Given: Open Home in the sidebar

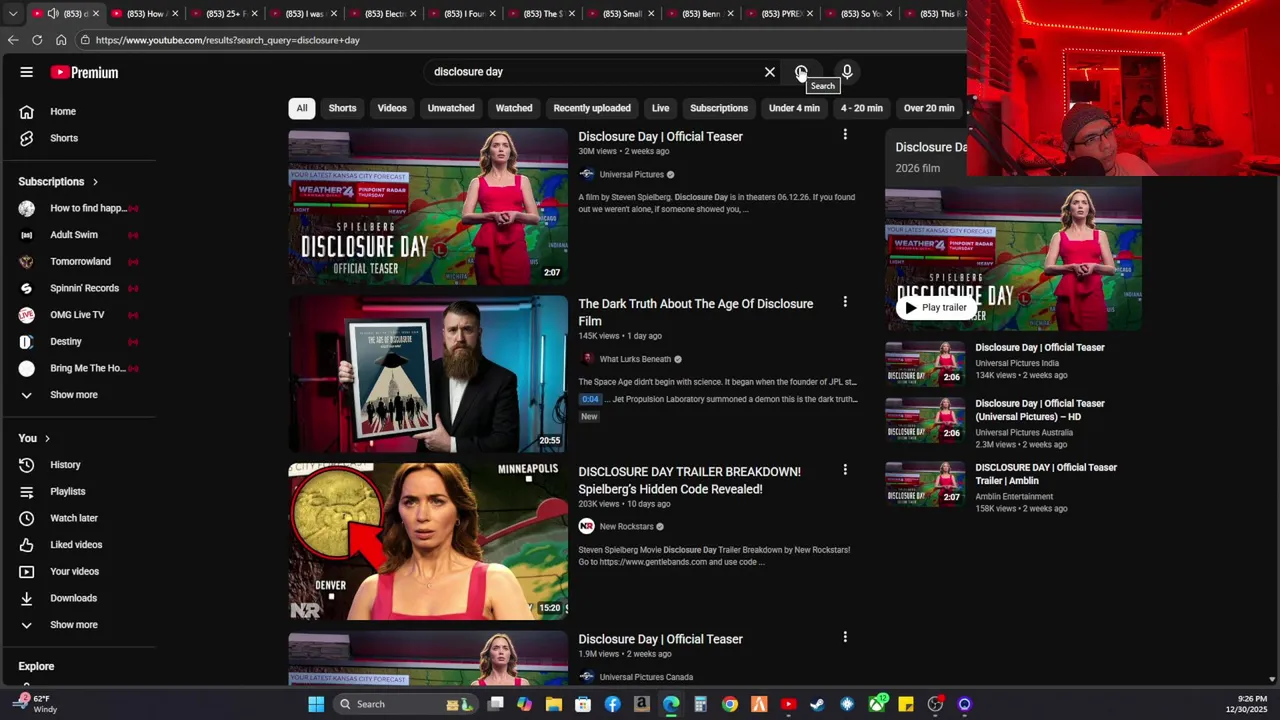Looking at the screenshot, I should [78, 111].
